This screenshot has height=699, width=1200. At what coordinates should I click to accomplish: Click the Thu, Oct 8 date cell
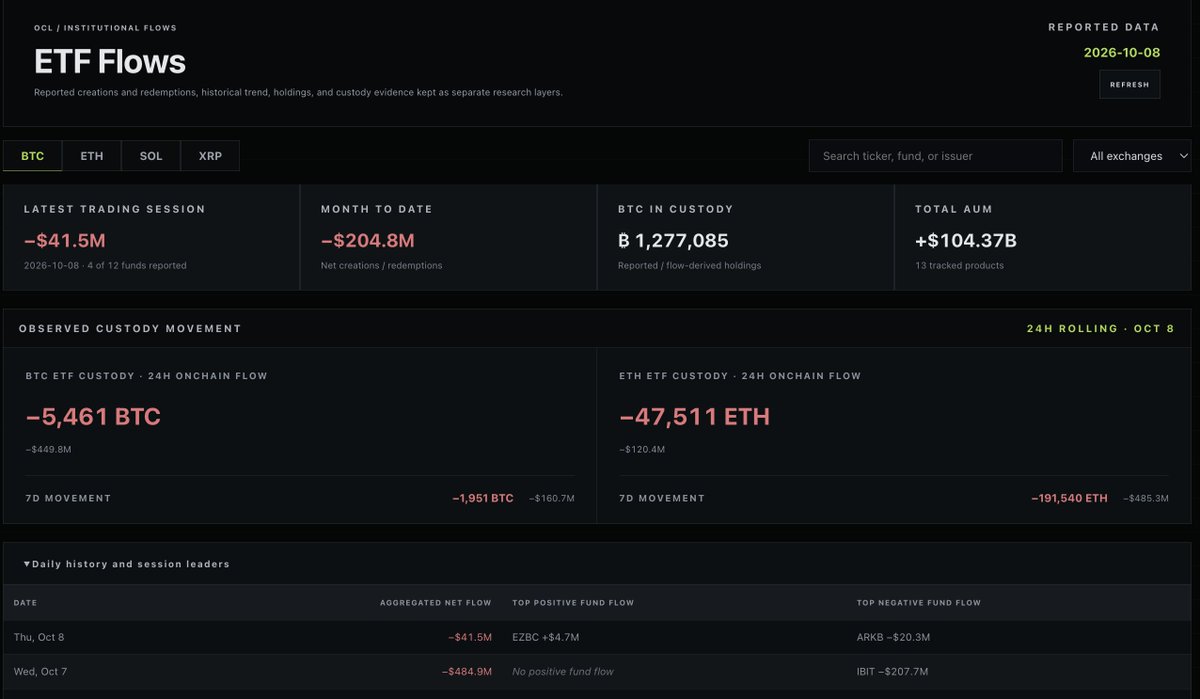tap(39, 637)
